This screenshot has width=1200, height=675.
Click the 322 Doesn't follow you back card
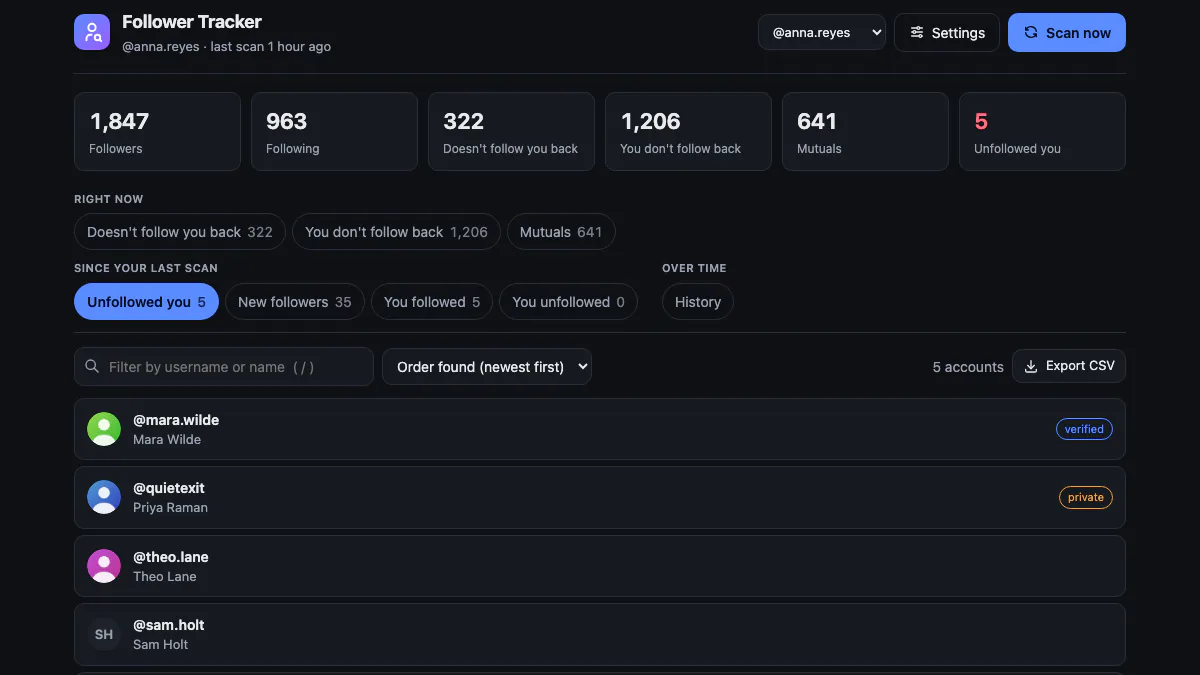511,132
